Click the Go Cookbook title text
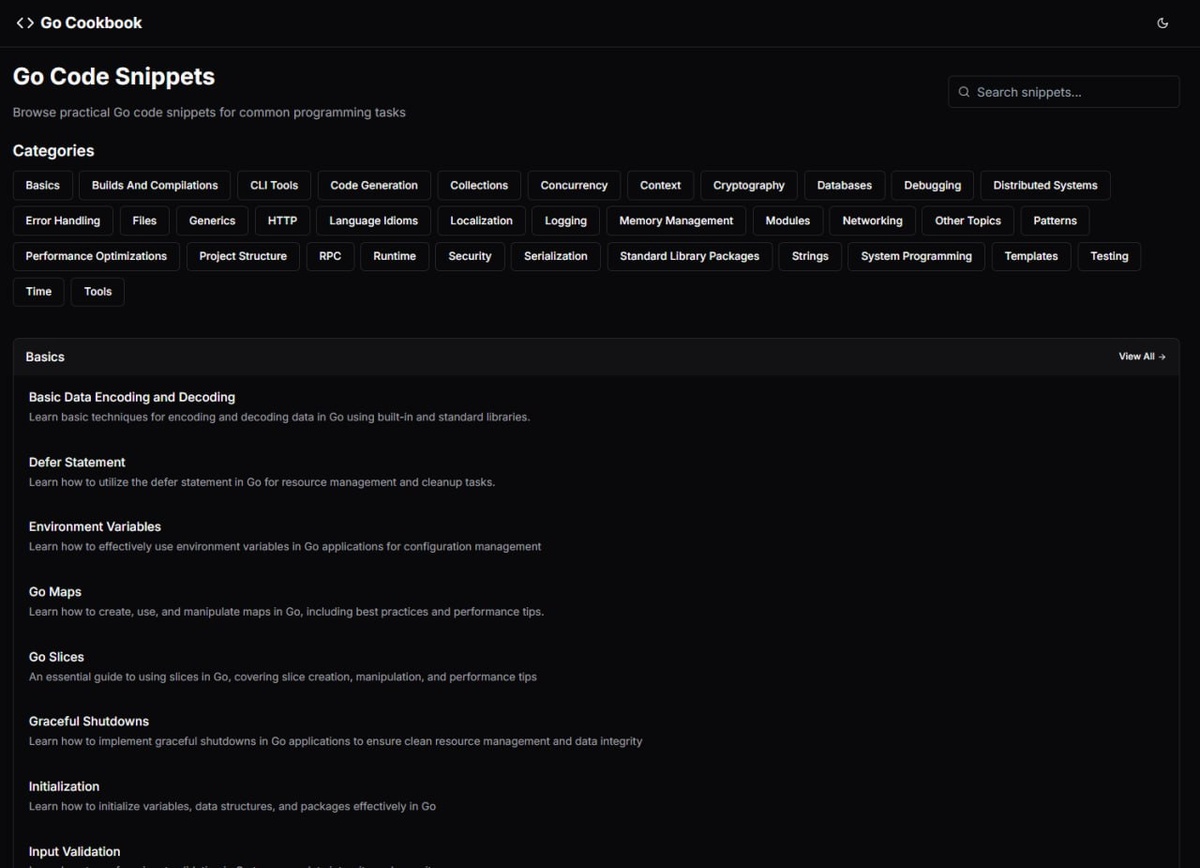Image resolution: width=1200 pixels, height=868 pixels. (91, 23)
